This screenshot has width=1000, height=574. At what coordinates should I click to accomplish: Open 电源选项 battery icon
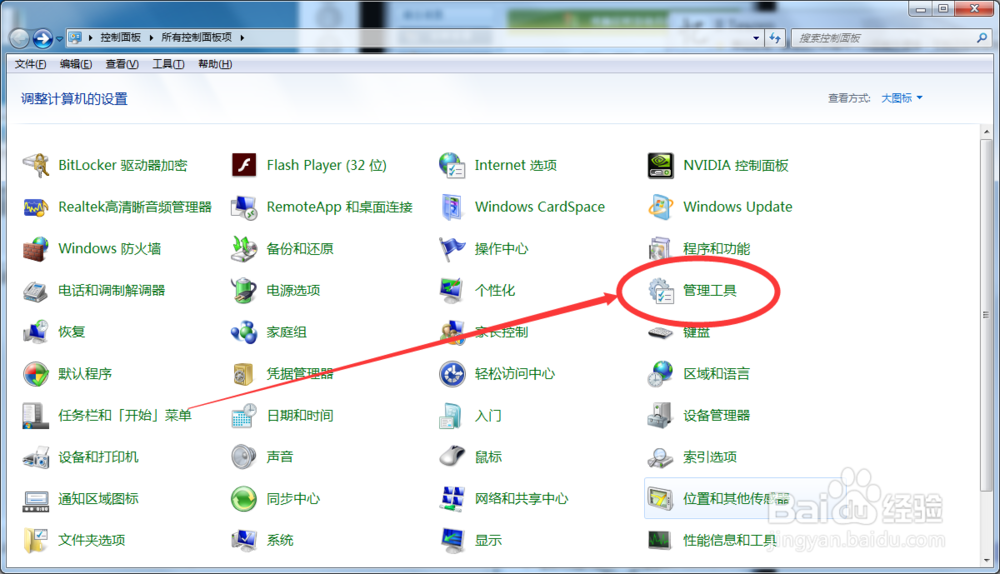244,291
